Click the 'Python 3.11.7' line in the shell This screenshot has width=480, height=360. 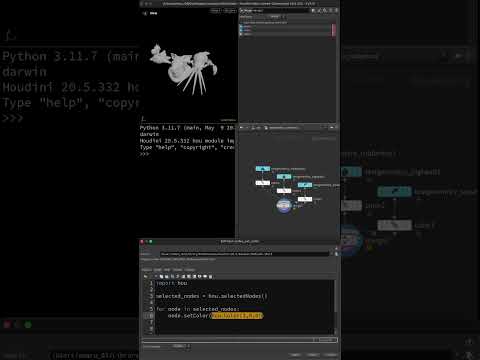[187, 128]
